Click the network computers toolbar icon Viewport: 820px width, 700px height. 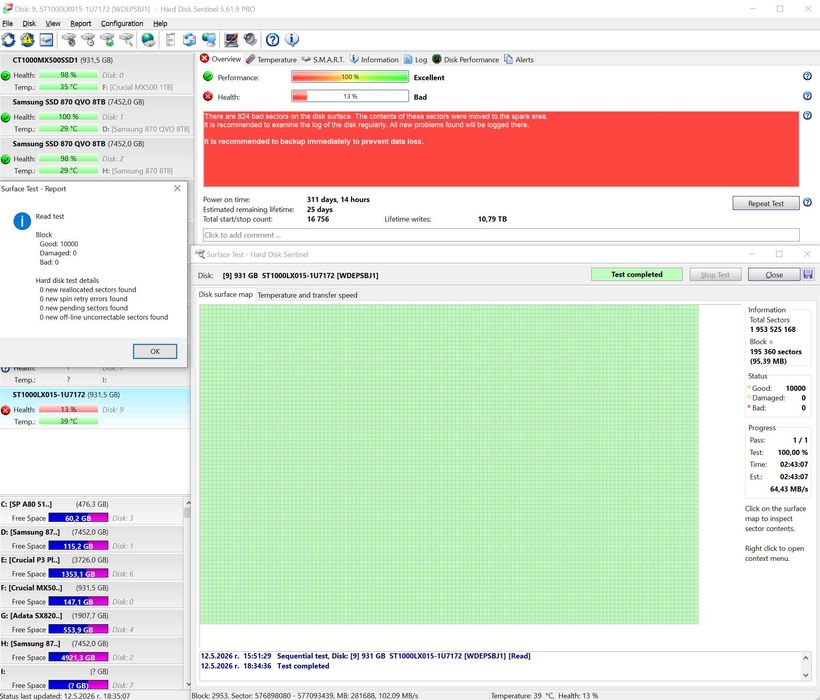pos(209,40)
